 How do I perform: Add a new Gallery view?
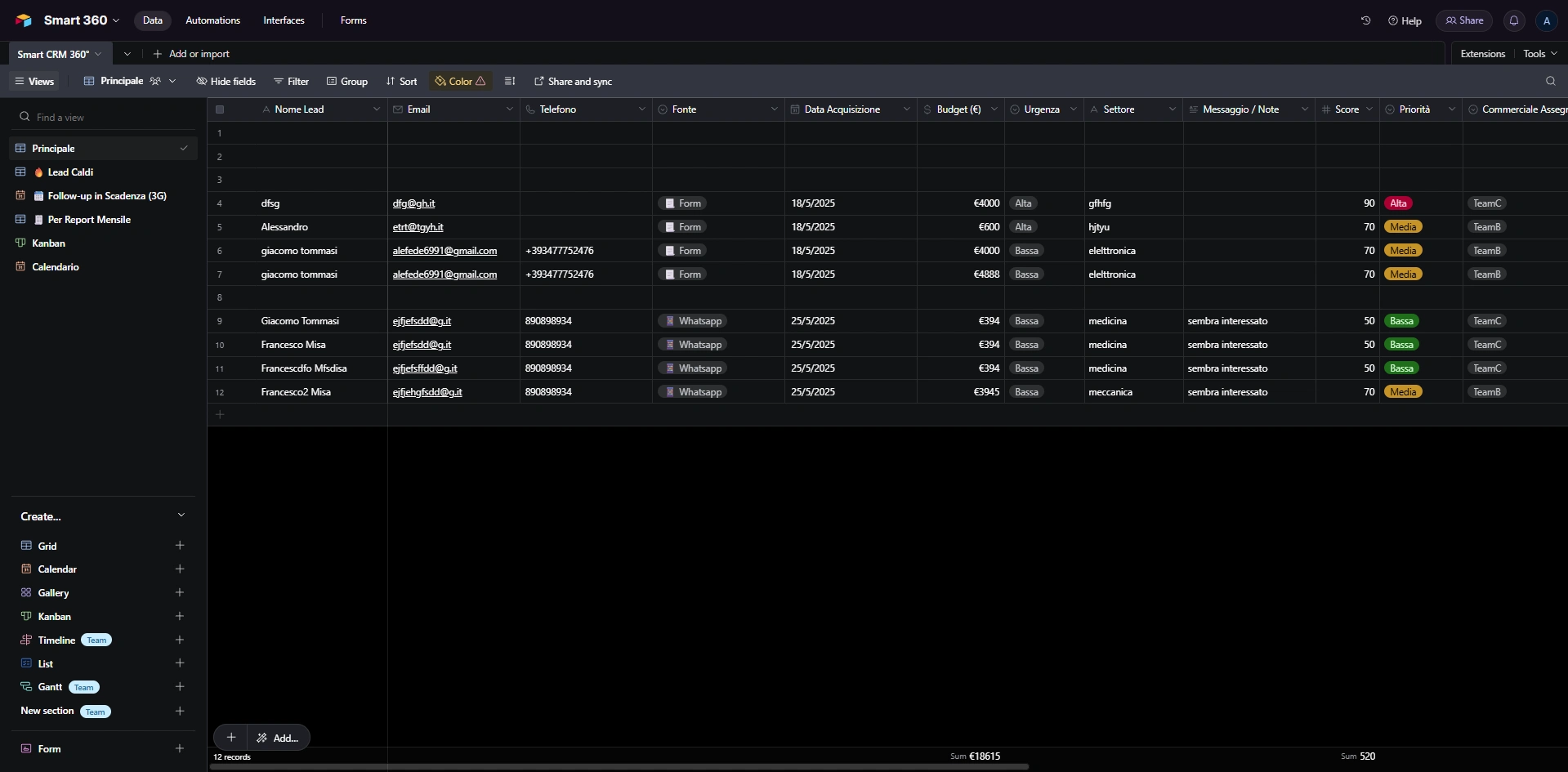point(180,592)
